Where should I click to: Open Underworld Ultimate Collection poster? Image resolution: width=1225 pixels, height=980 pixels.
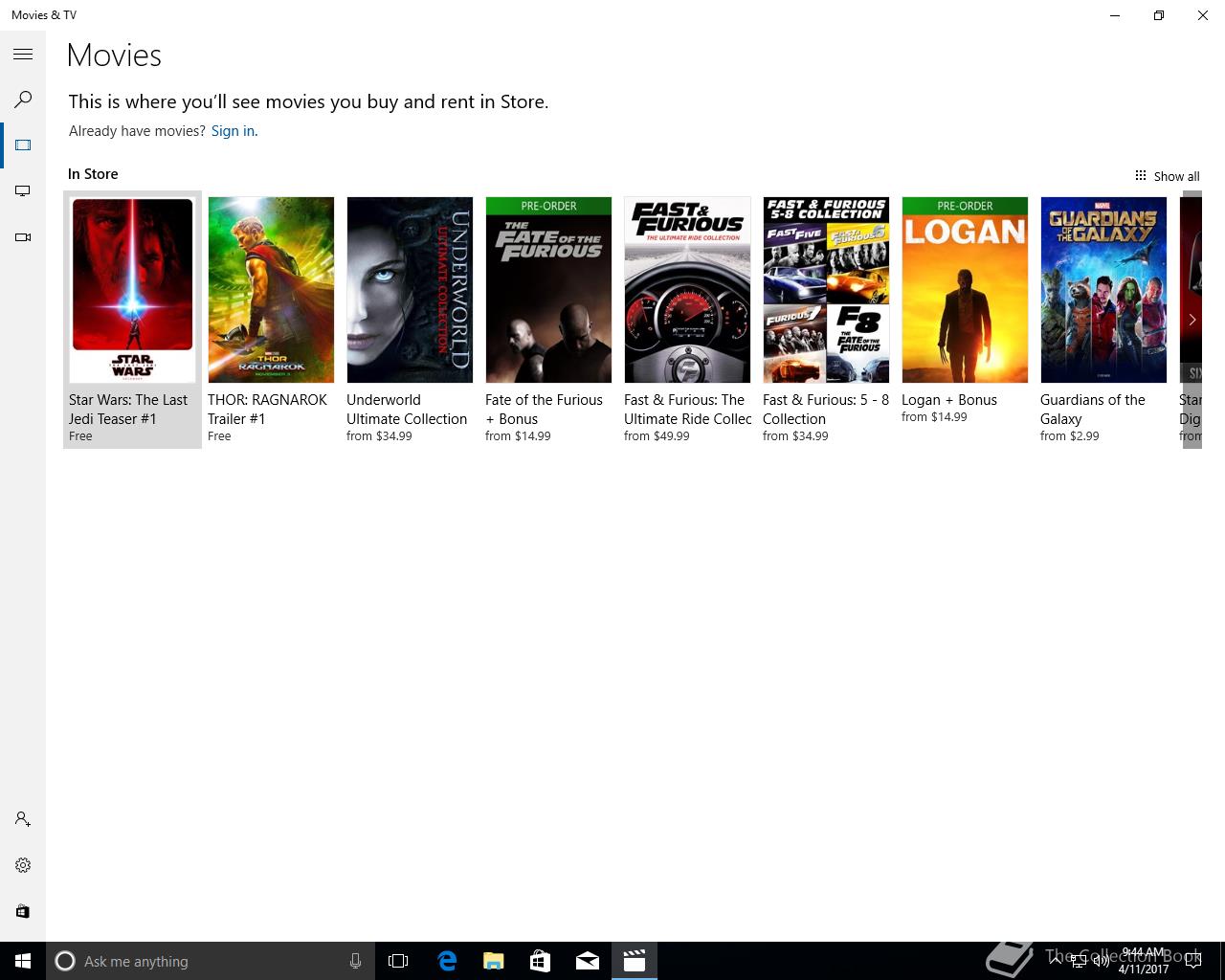click(x=410, y=290)
